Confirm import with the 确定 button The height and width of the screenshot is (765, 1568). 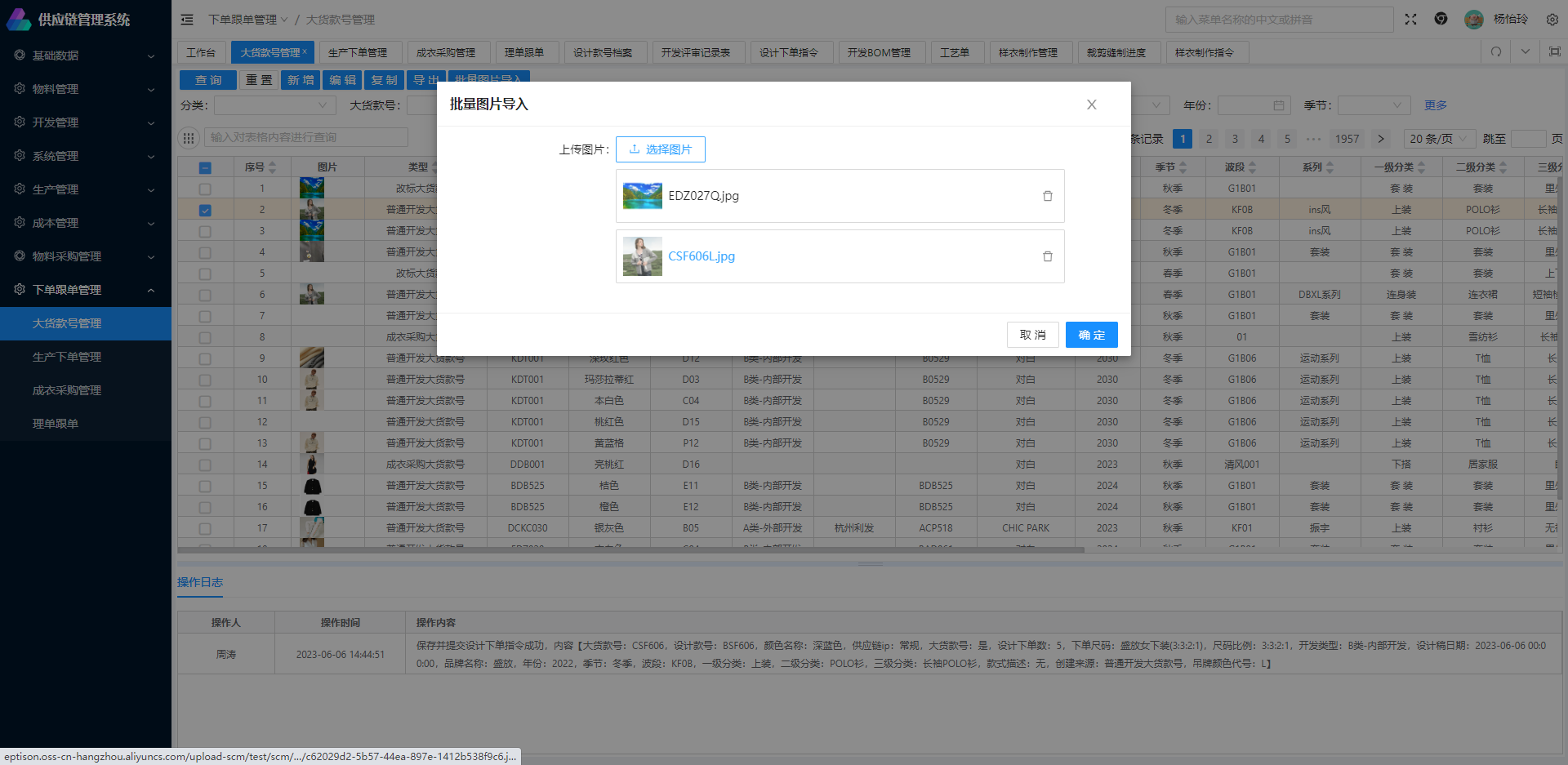(x=1091, y=335)
